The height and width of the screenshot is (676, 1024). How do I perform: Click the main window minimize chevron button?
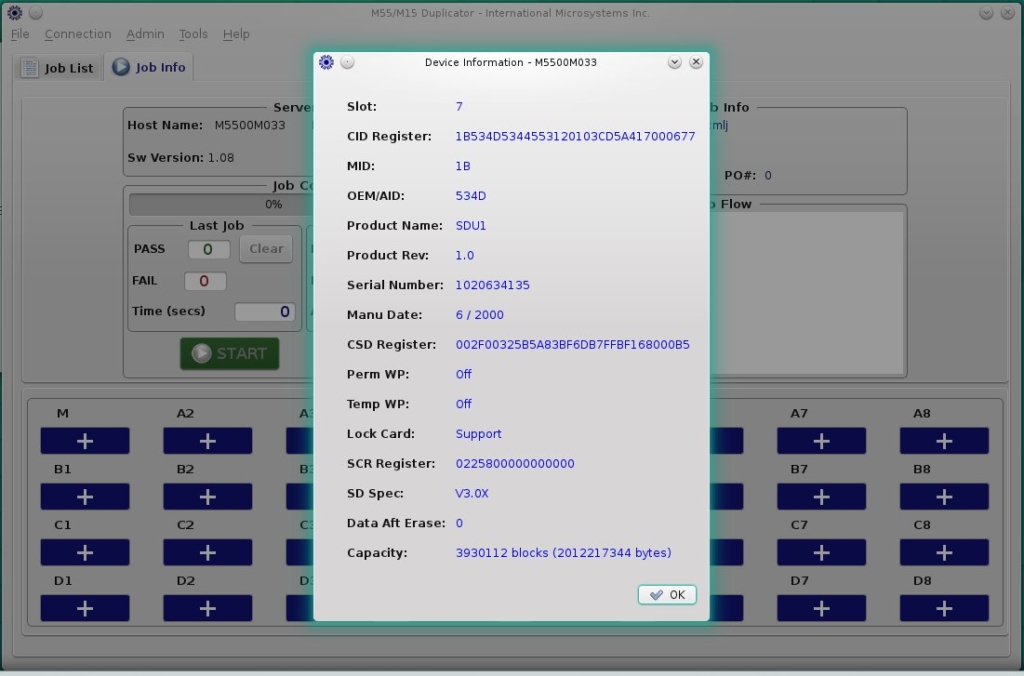(986, 12)
